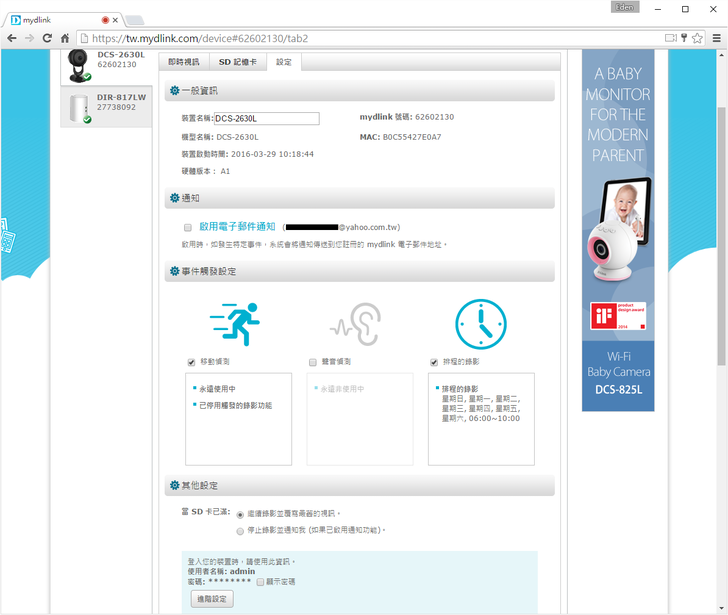Open the Chrome hamburger menu

[717, 38]
